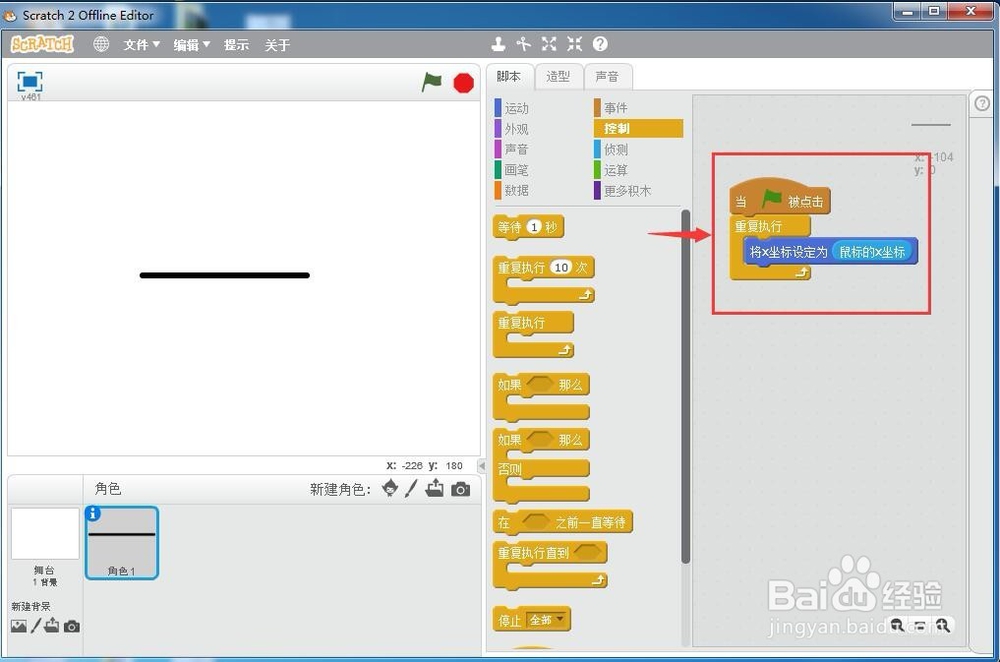The height and width of the screenshot is (662, 1000).
Task: Open the 文件 menu
Action: 141,45
